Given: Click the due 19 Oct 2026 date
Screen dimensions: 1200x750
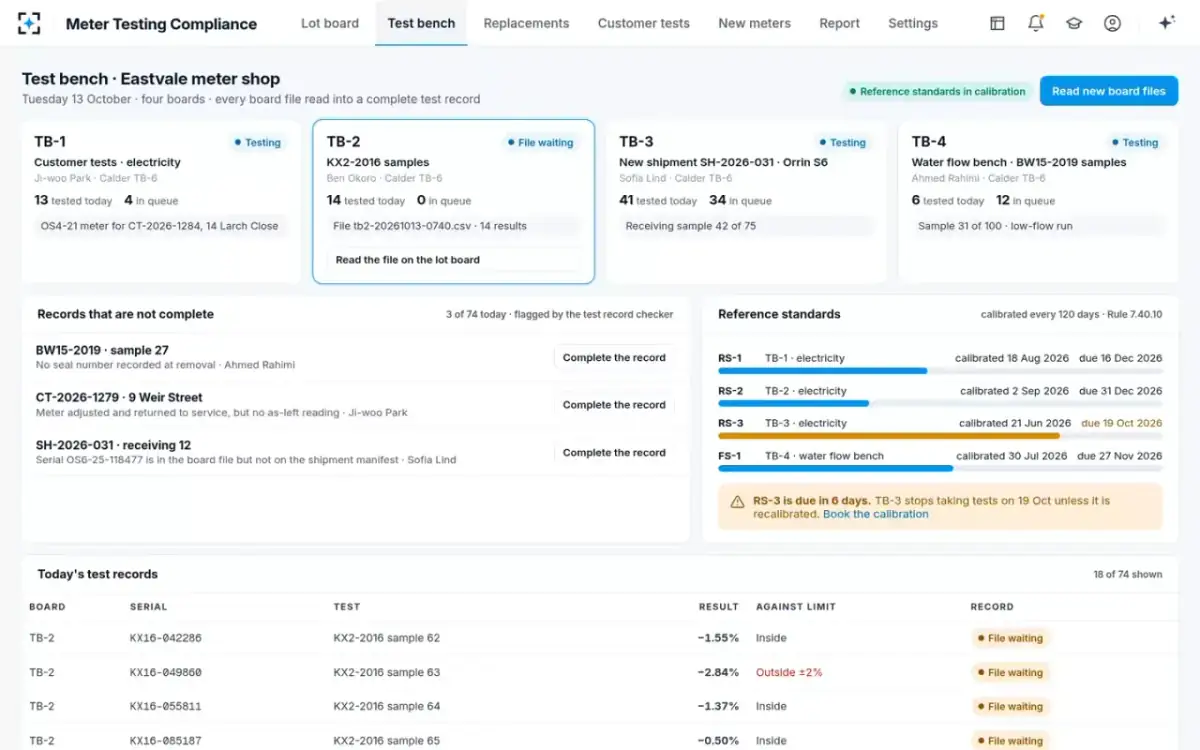Looking at the screenshot, I should pyautogui.click(x=1122, y=423).
